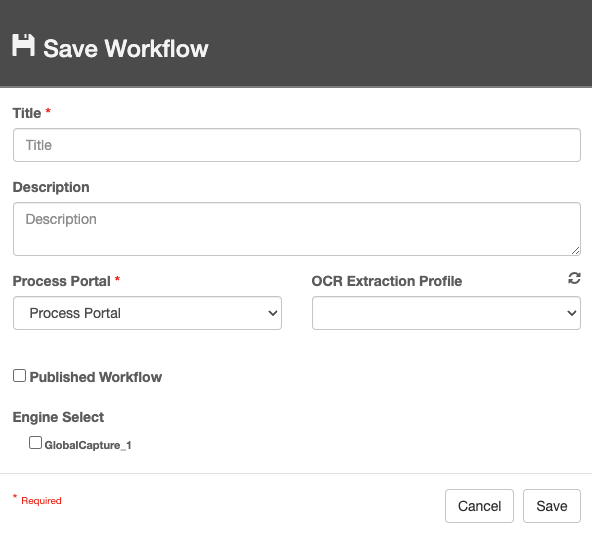Check the GlobalCapture_1 engine box
The image size is (592, 535).
click(x=35, y=442)
